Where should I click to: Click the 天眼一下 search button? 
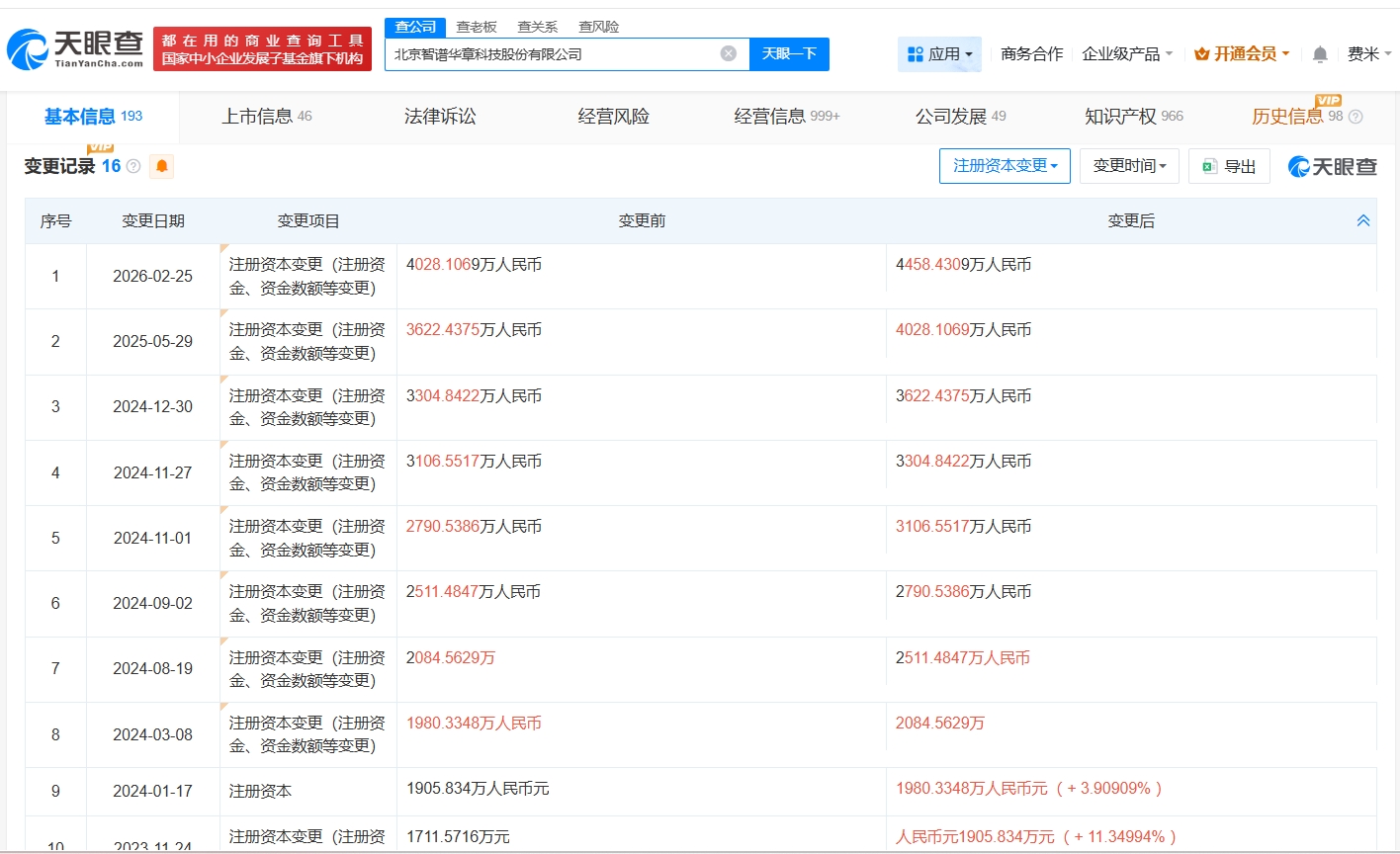click(789, 54)
